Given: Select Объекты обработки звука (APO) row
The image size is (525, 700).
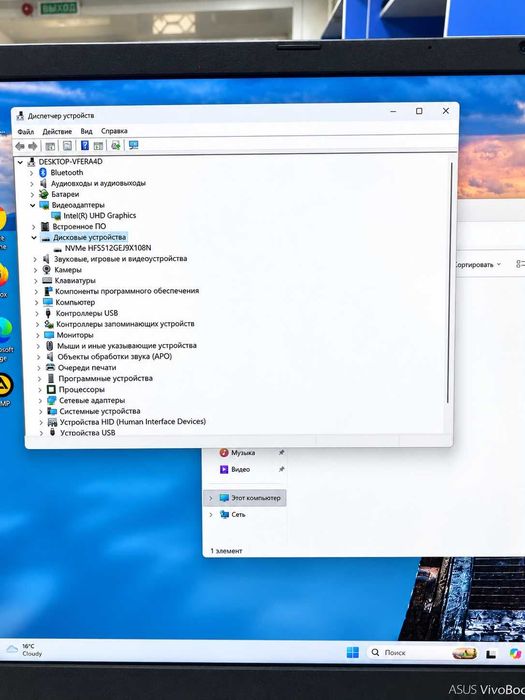Looking at the screenshot, I should coord(115,357).
